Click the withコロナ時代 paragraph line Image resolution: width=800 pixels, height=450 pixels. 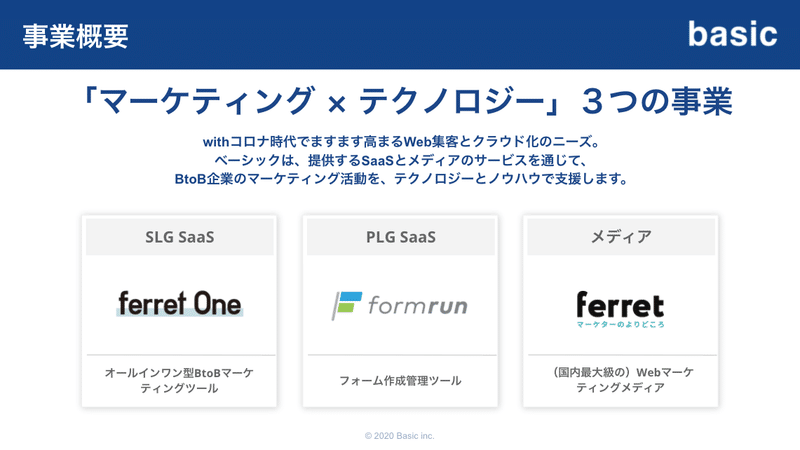click(x=401, y=141)
